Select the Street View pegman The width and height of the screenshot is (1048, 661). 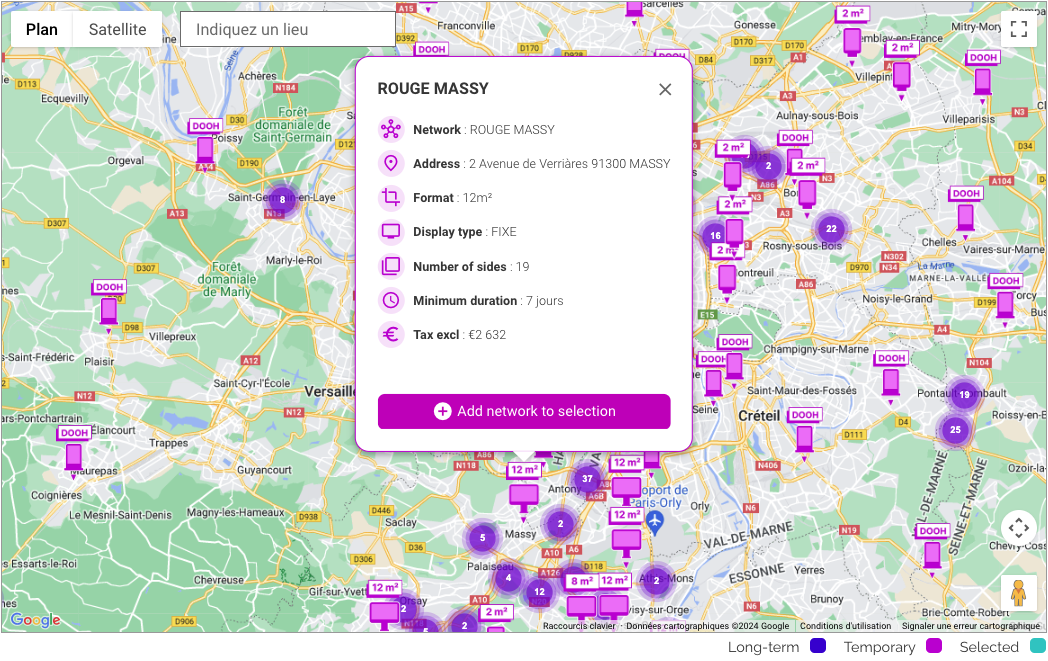[1019, 593]
